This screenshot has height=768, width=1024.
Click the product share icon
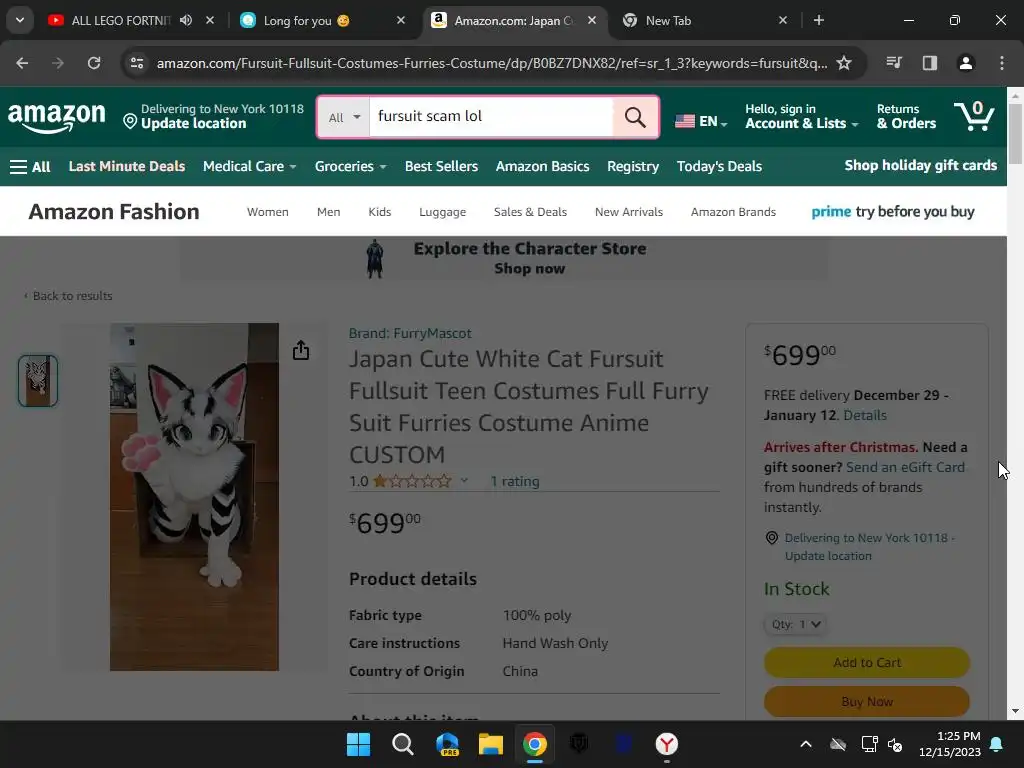pyautogui.click(x=300, y=350)
